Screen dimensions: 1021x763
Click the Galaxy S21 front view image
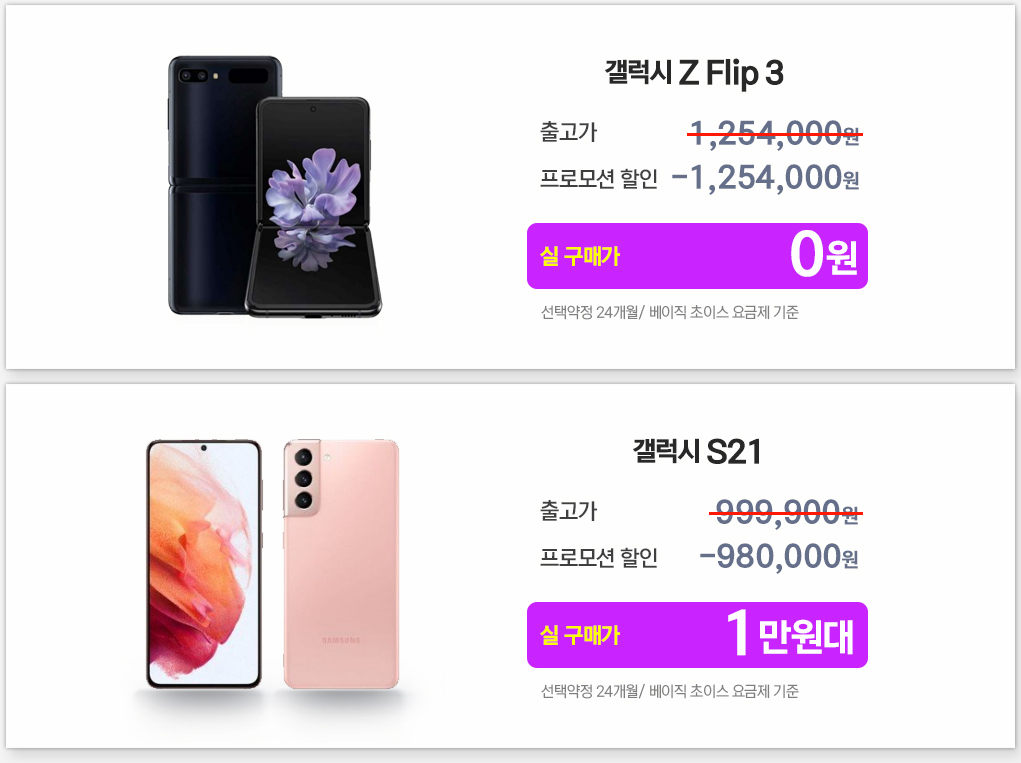[204, 564]
